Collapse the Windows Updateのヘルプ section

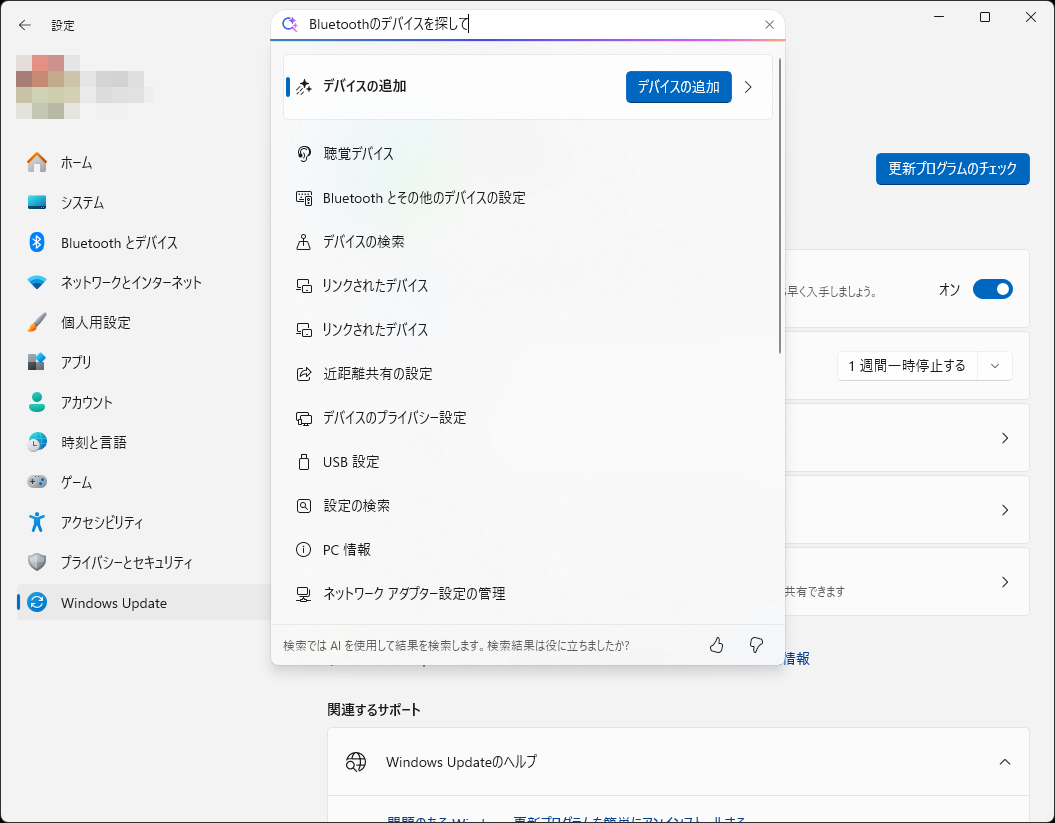(x=1004, y=761)
